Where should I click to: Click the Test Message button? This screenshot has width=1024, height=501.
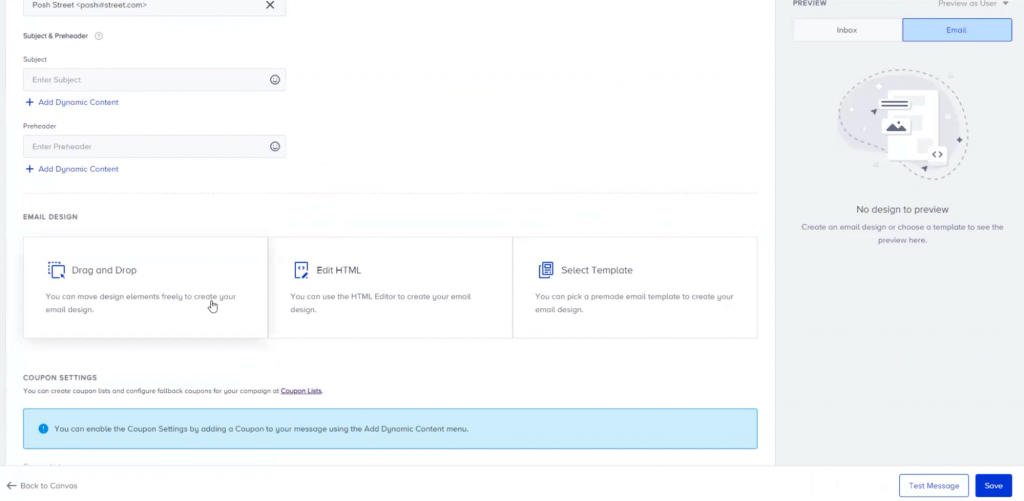[x=933, y=486]
